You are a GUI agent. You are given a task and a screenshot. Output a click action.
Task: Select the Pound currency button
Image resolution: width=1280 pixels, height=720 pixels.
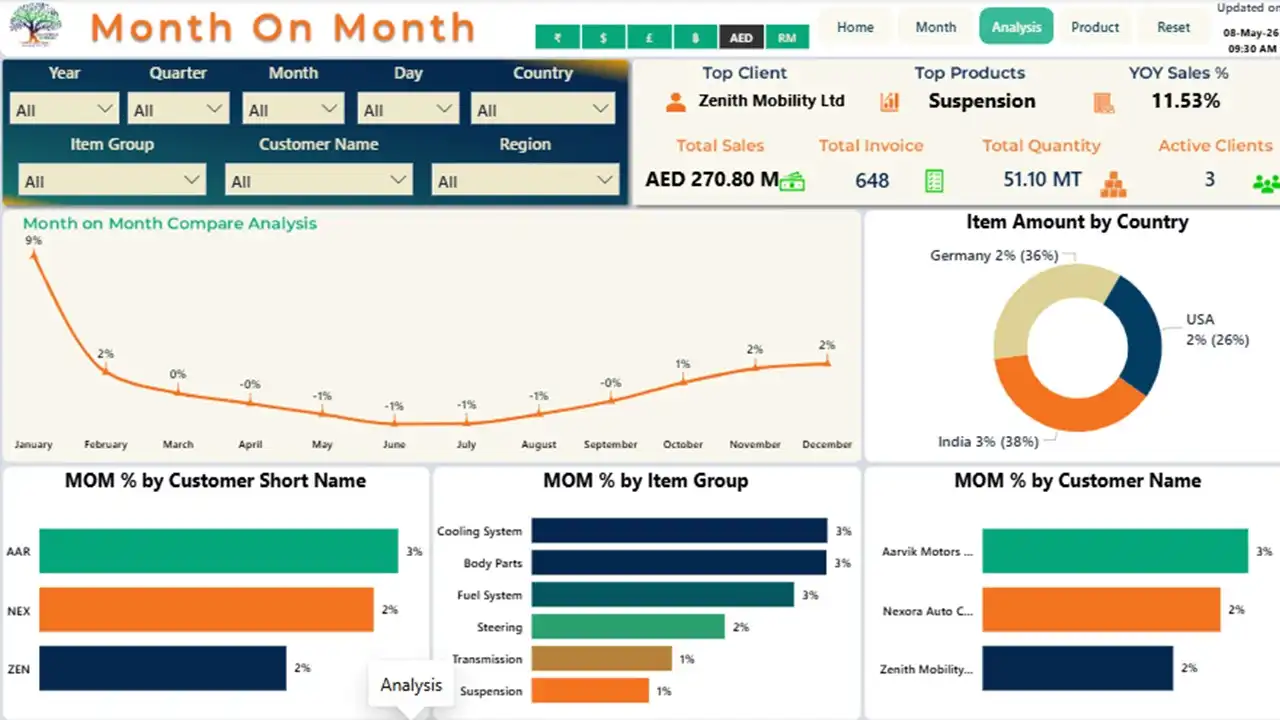[649, 38]
